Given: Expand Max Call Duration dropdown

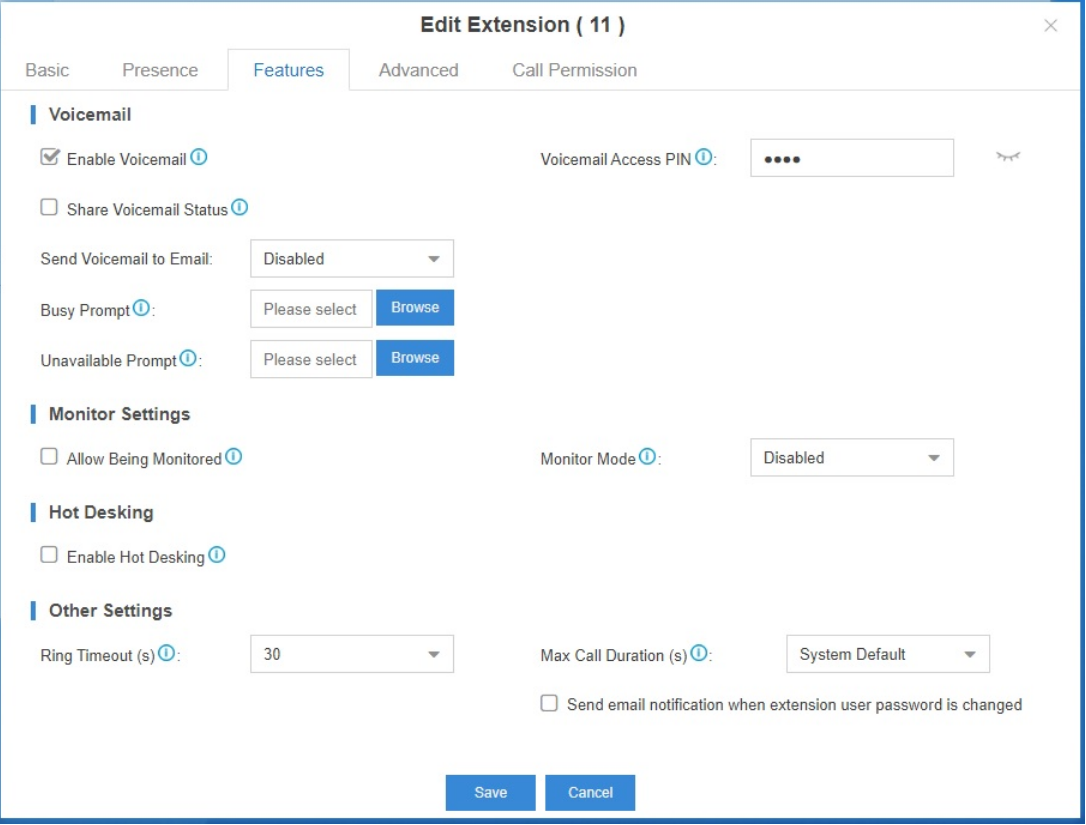Looking at the screenshot, I should [x=888, y=654].
